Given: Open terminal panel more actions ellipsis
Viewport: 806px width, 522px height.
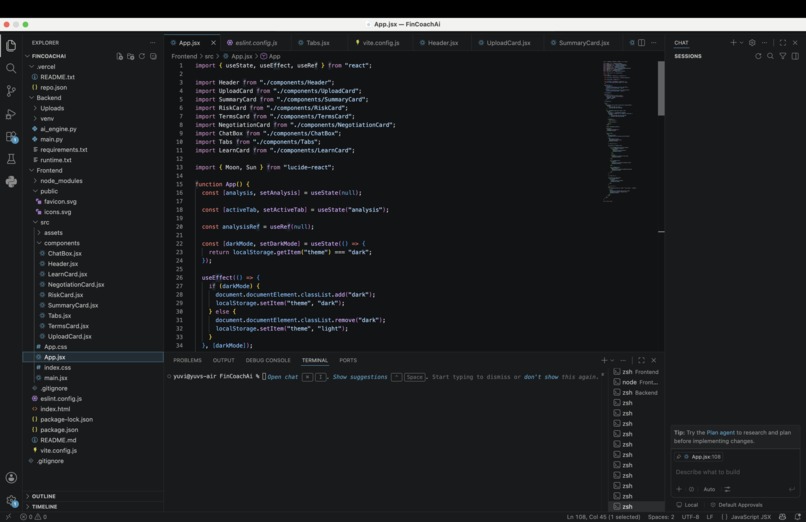Looking at the screenshot, I should click(623, 361).
